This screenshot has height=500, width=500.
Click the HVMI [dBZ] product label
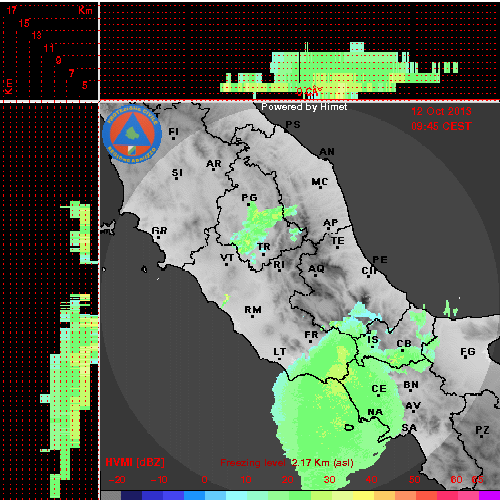pyautogui.click(x=135, y=462)
